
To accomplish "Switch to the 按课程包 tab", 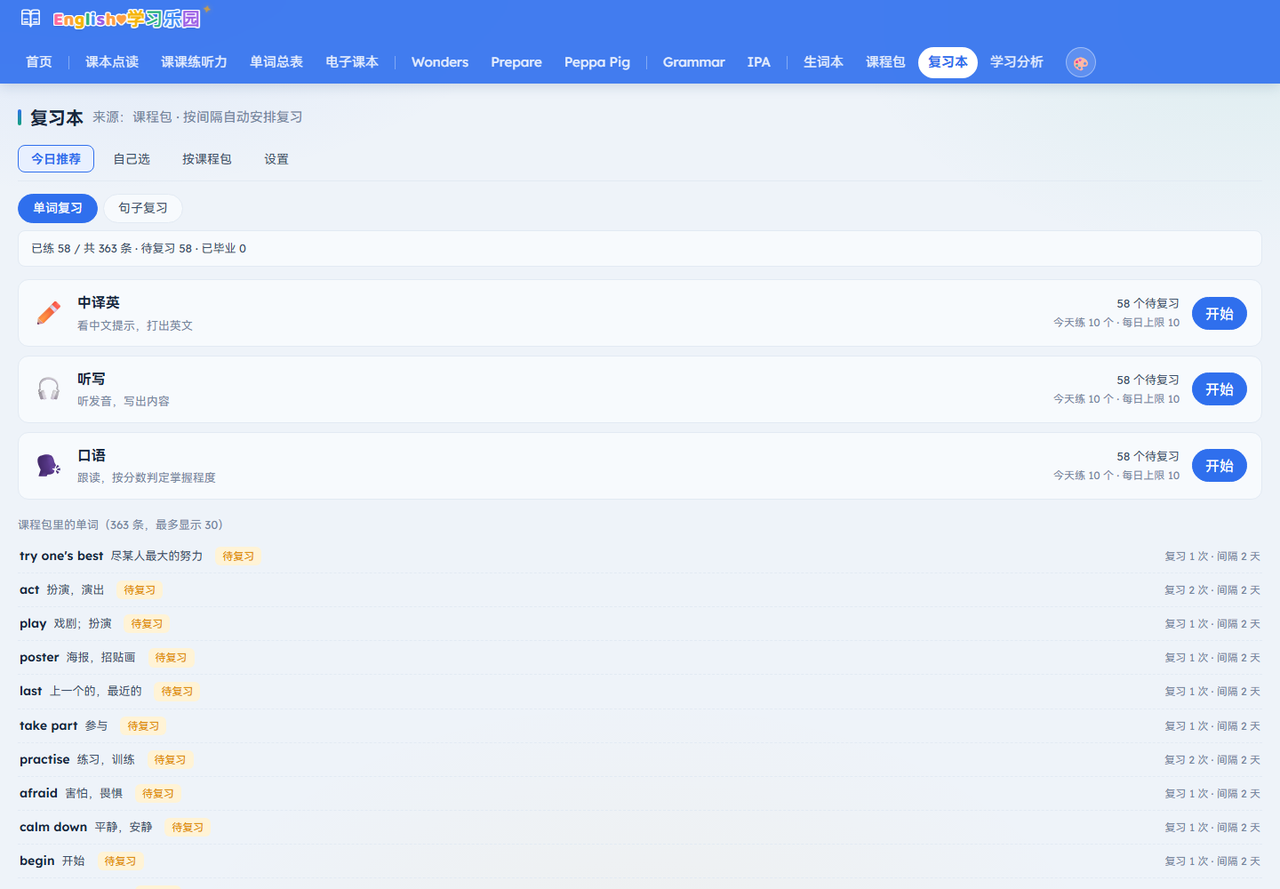I will 207,159.
